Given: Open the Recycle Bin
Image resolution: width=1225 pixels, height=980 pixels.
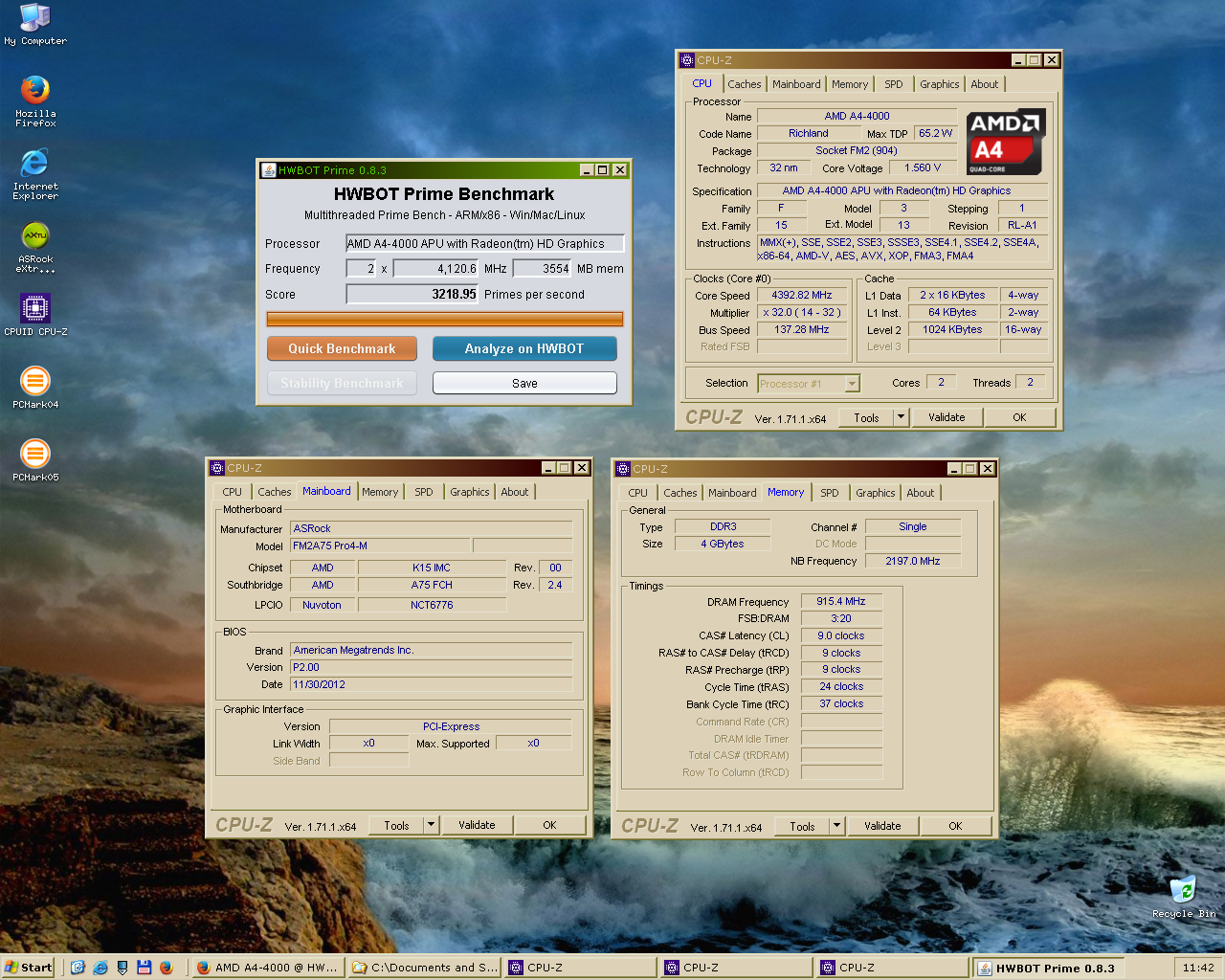Looking at the screenshot, I should pyautogui.click(x=1184, y=897).
